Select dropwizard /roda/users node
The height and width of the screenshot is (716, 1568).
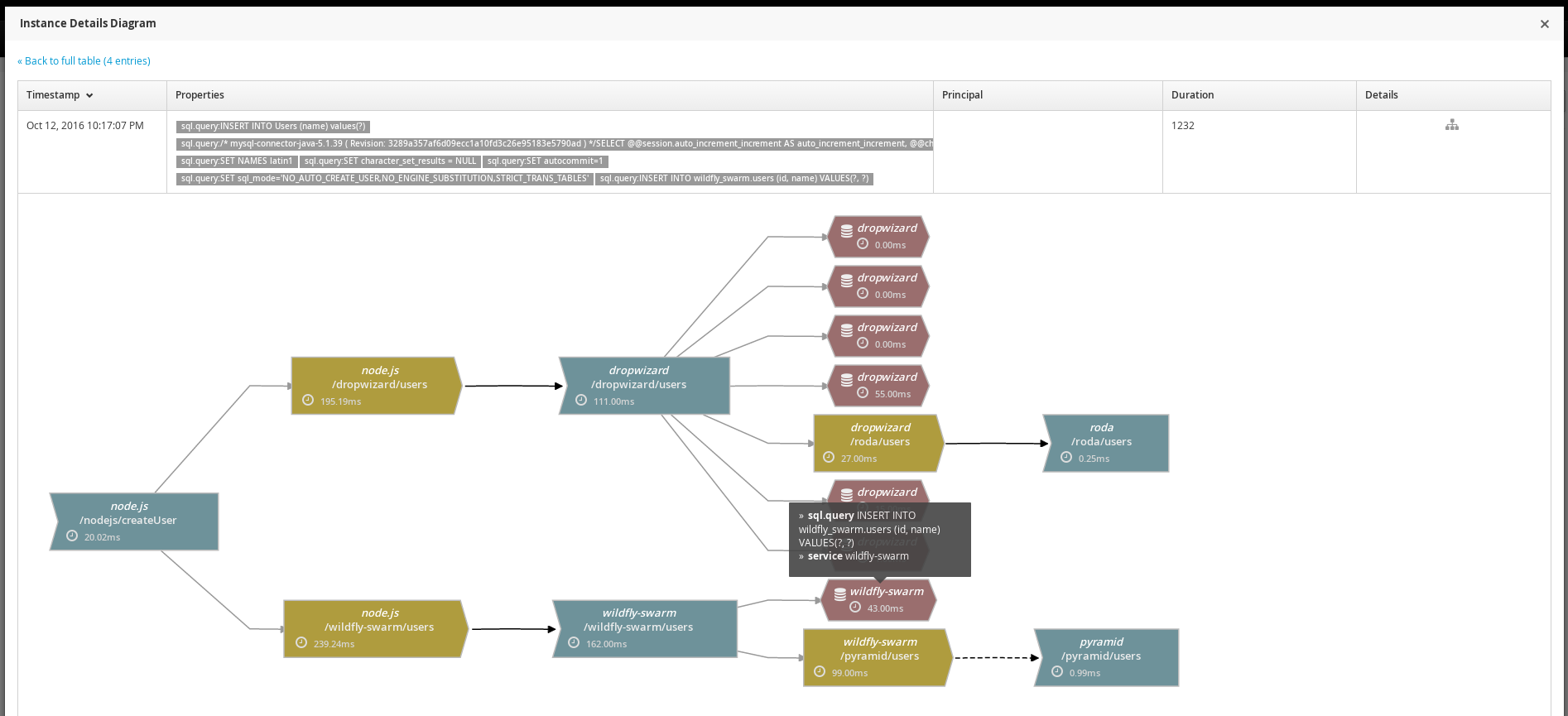click(x=878, y=444)
